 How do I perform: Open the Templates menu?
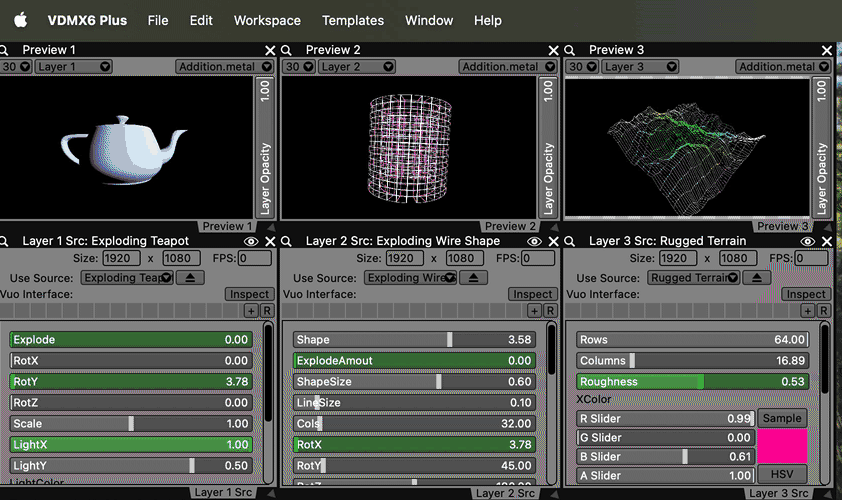353,20
